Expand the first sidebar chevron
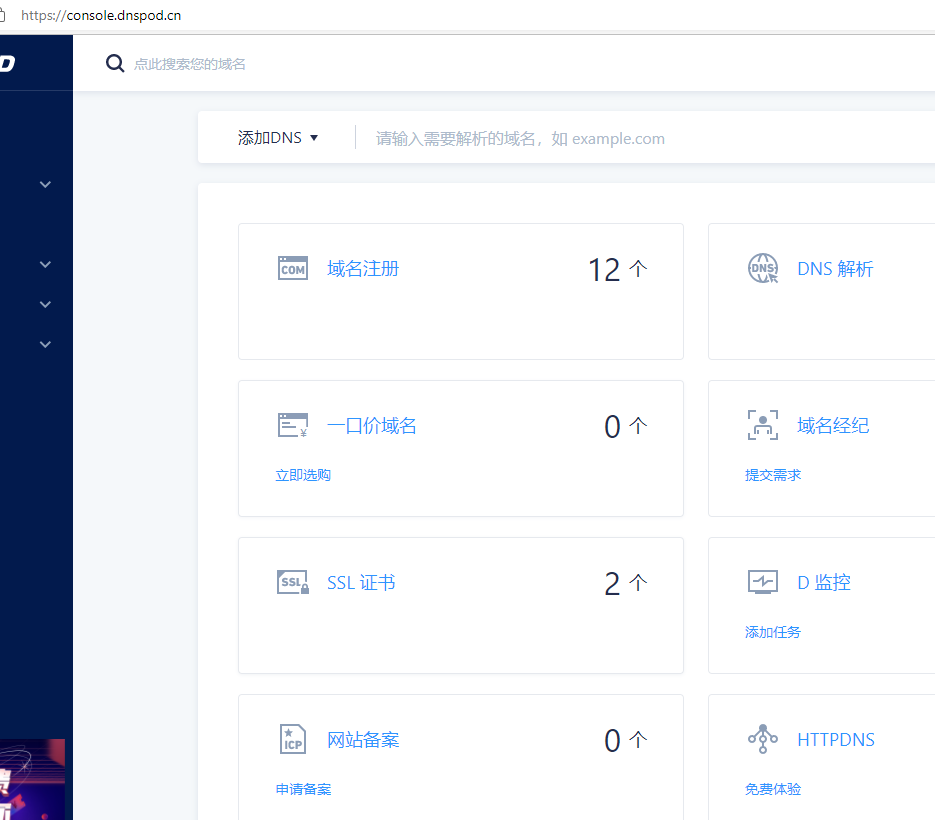935x820 pixels. [45, 184]
